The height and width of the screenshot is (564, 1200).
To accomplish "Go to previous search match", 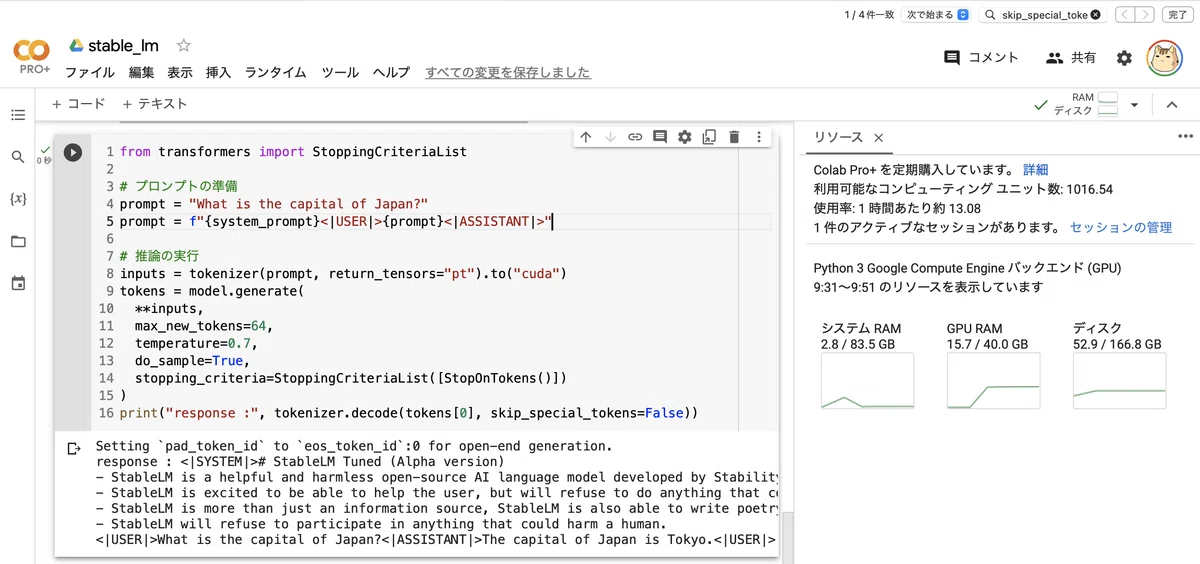I will [1124, 15].
